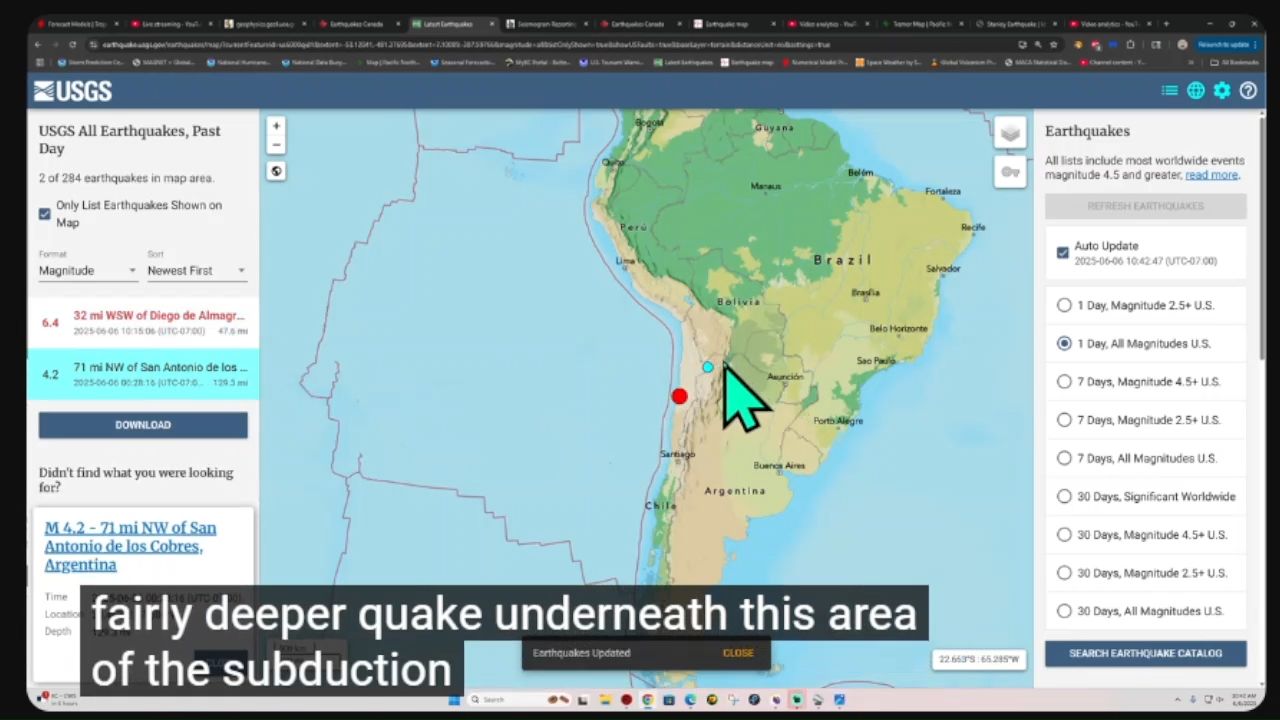Select 7 Days, Magnitude 4.5+ U.S.
This screenshot has width=1280, height=720.
1064,381
